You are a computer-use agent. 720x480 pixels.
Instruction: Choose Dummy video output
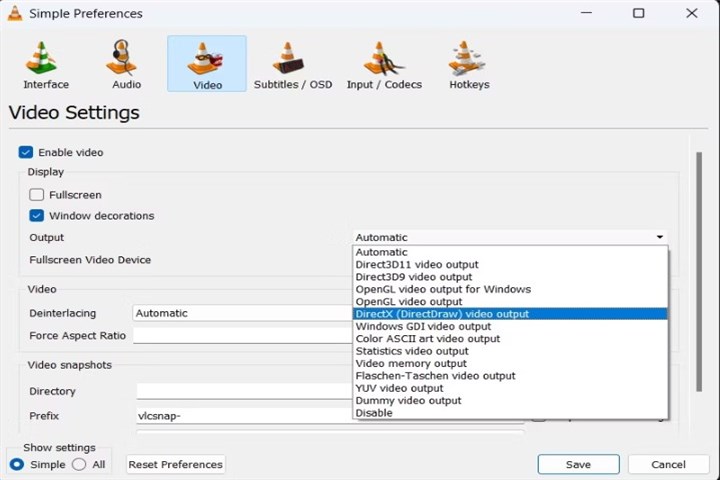510,401
